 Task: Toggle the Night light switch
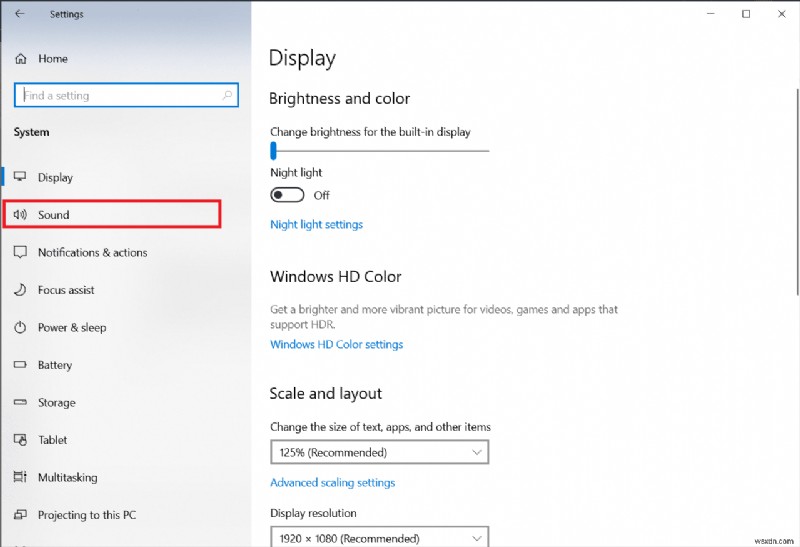pos(287,195)
